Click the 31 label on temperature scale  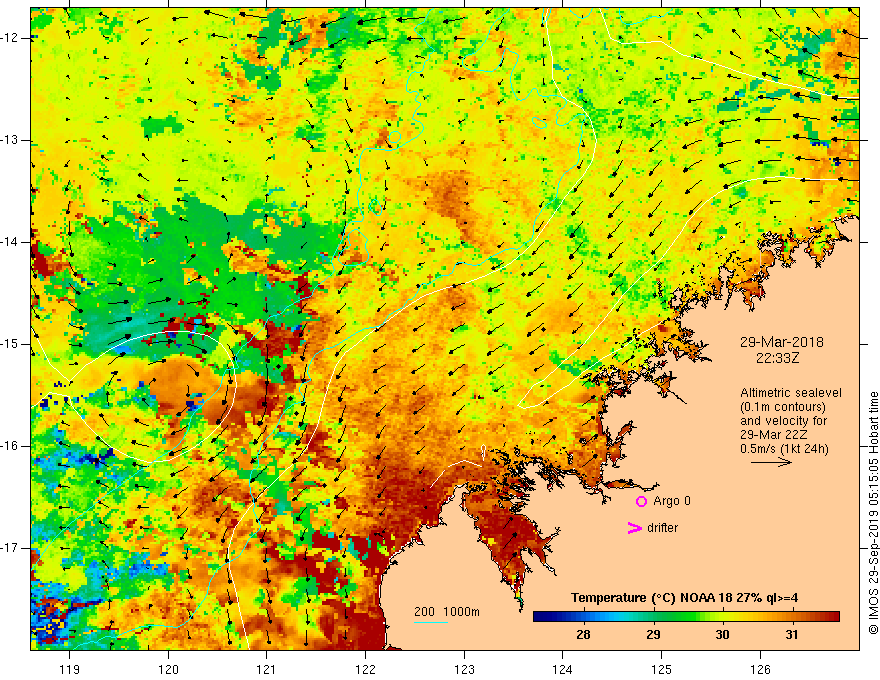tap(792, 635)
